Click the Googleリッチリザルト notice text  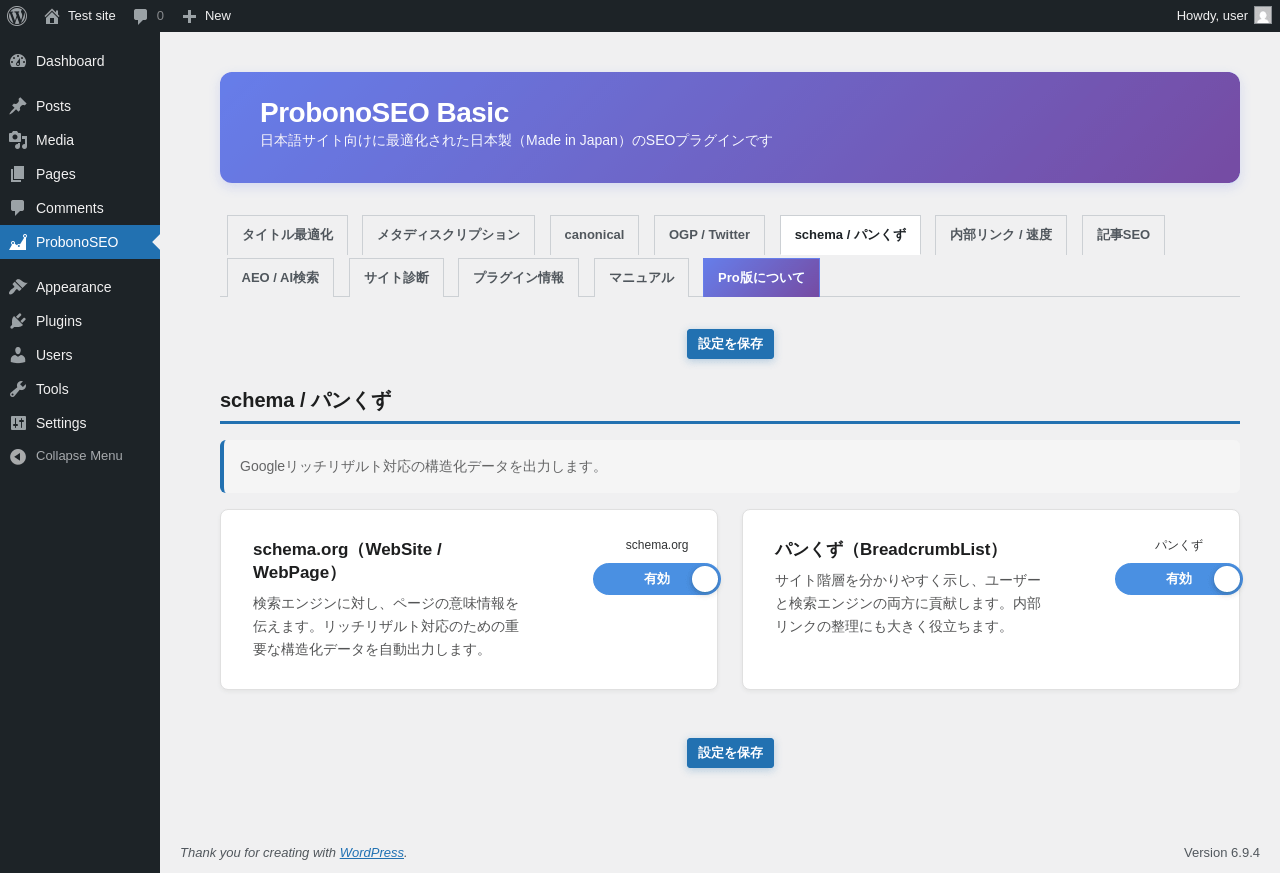click(423, 467)
